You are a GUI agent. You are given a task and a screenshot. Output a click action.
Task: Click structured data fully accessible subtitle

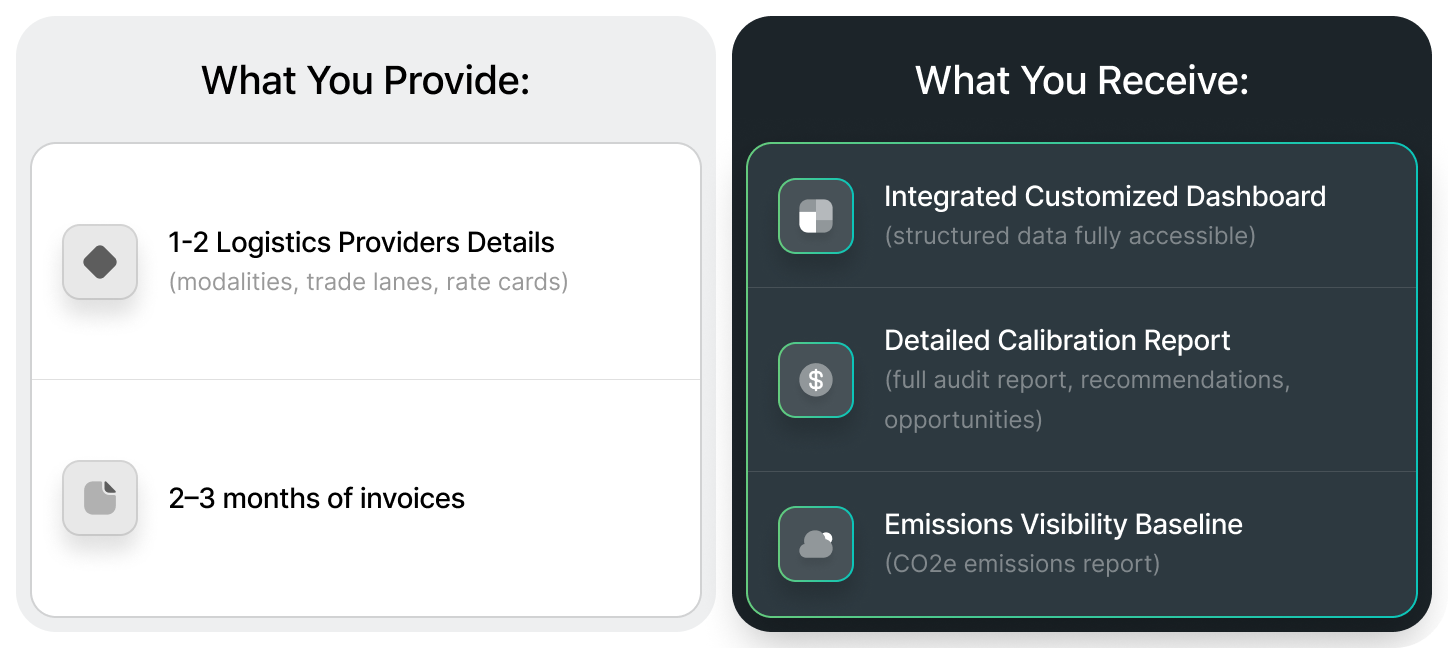(x=1070, y=236)
